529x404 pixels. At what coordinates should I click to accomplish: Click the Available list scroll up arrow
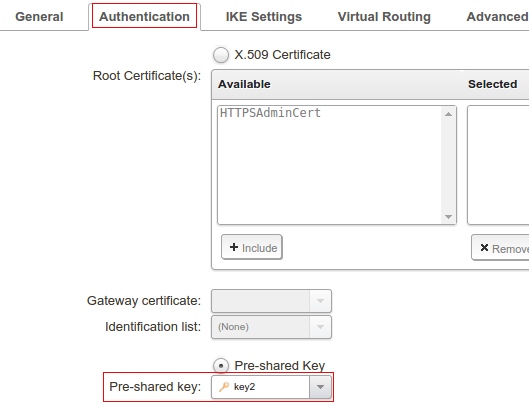coord(448,114)
